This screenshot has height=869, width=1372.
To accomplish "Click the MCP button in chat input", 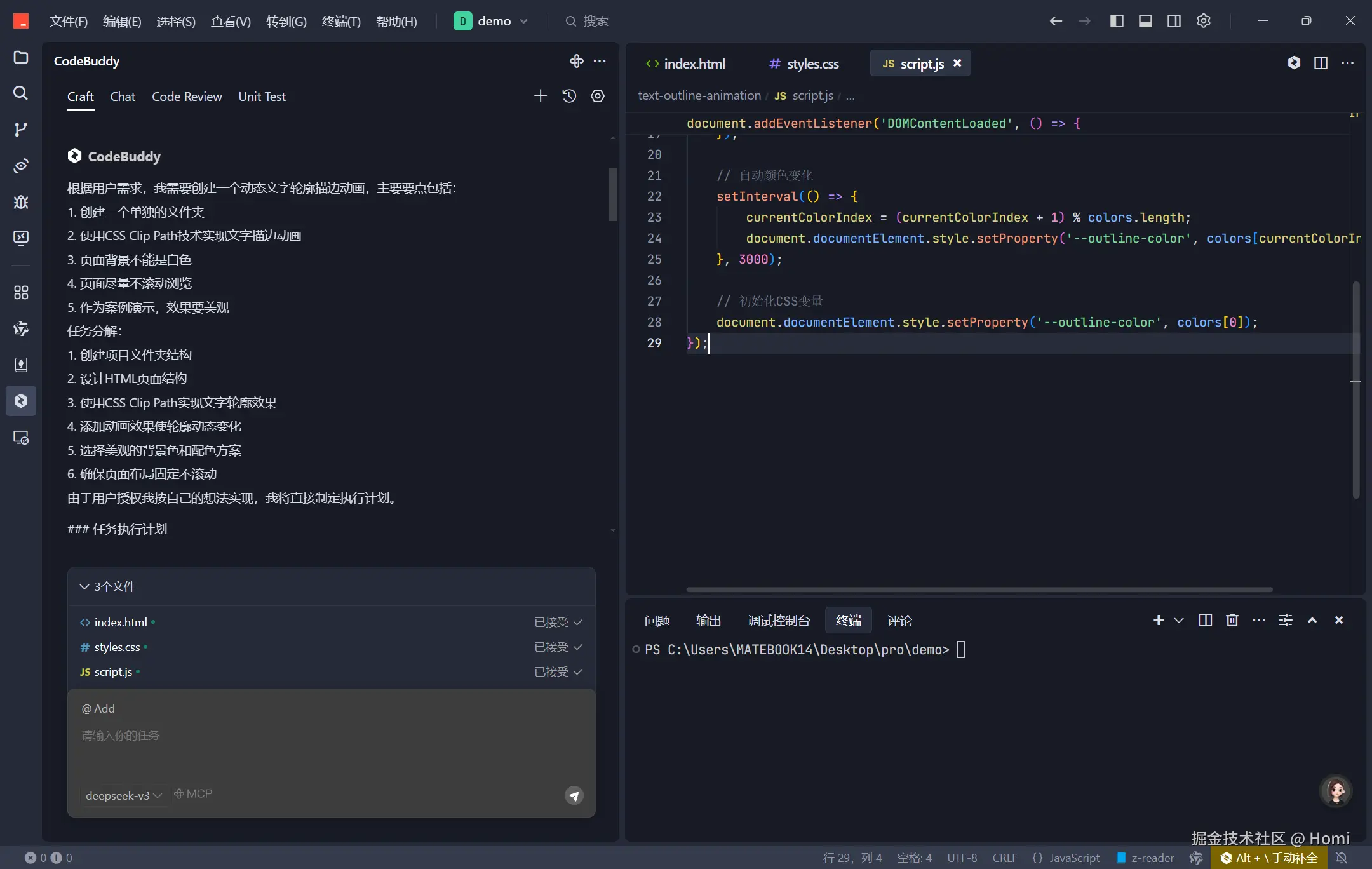I will pos(194,794).
